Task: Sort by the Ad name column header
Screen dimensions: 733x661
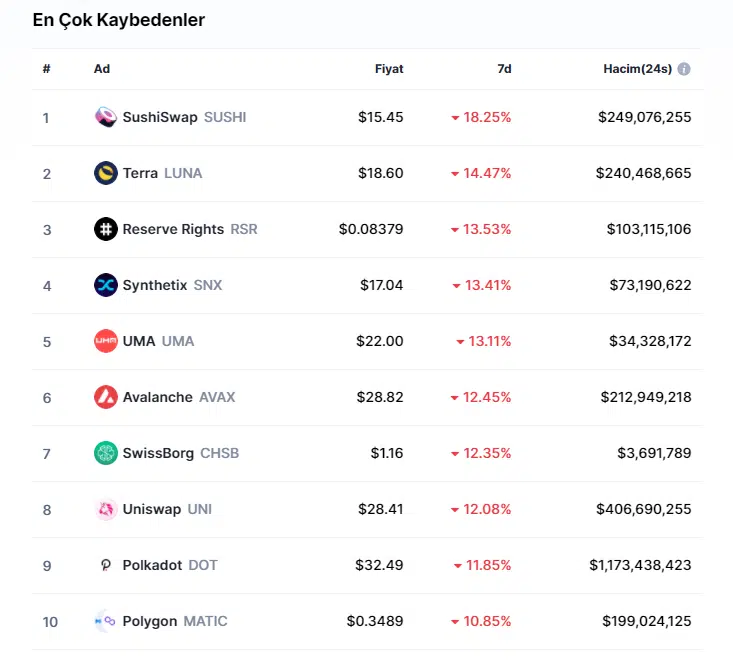Action: tap(102, 69)
